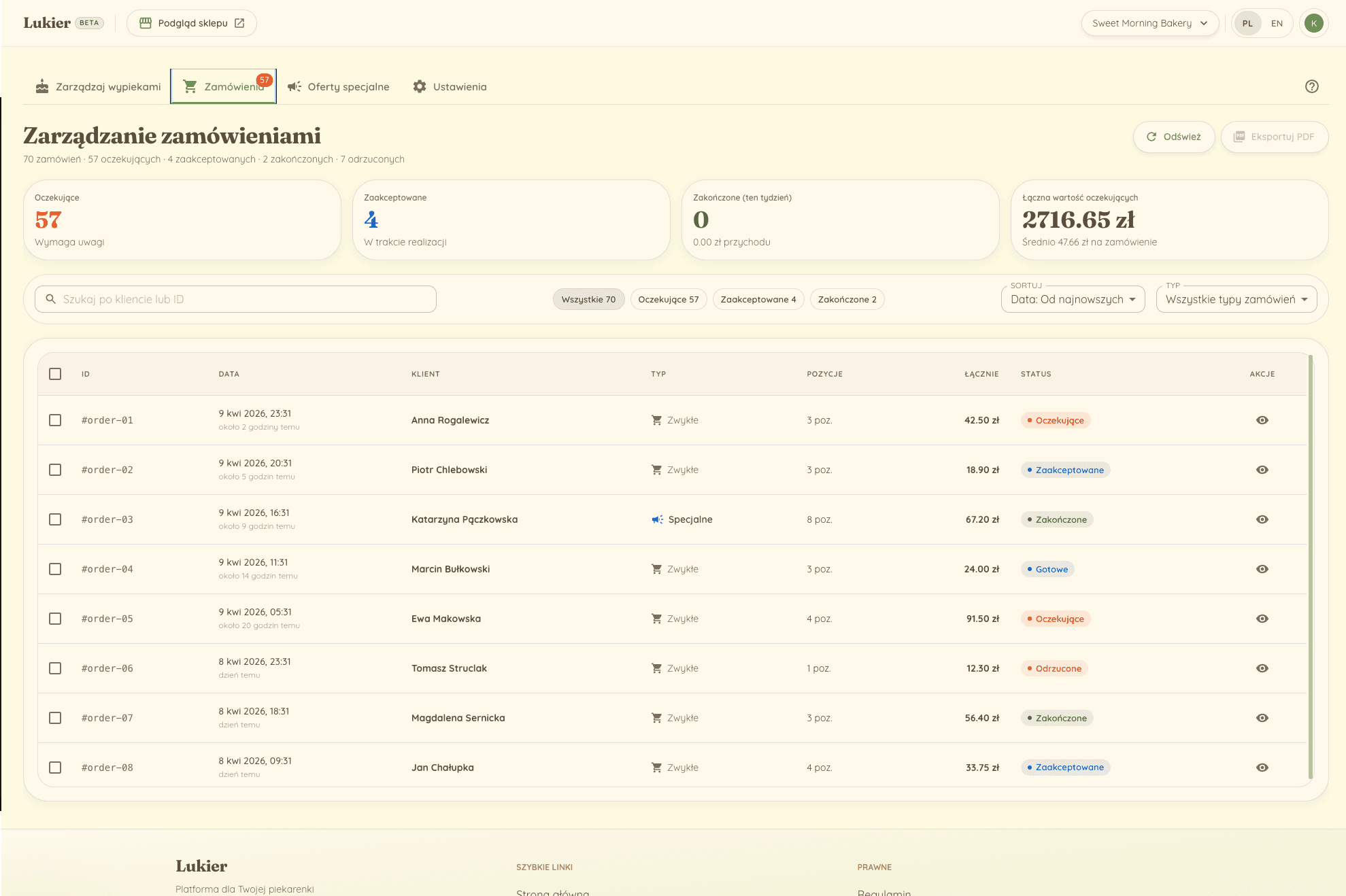Click the DATA column header
This screenshot has width=1346, height=896.
pyautogui.click(x=229, y=374)
